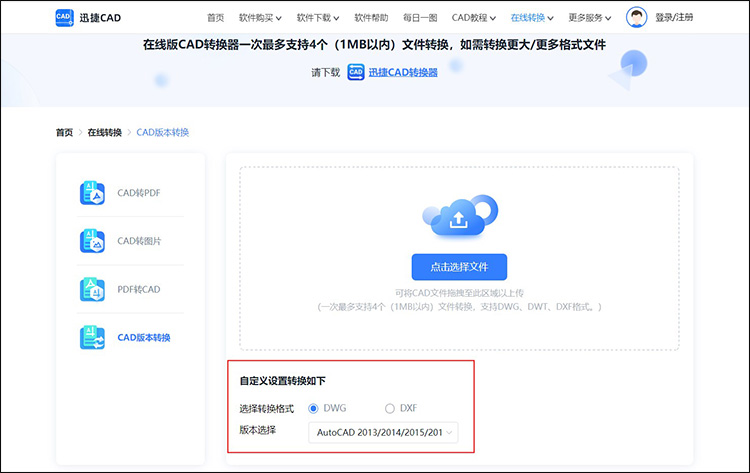Image resolution: width=750 pixels, height=473 pixels.
Task: Expand the 软件购买 menu
Action: [x=260, y=18]
